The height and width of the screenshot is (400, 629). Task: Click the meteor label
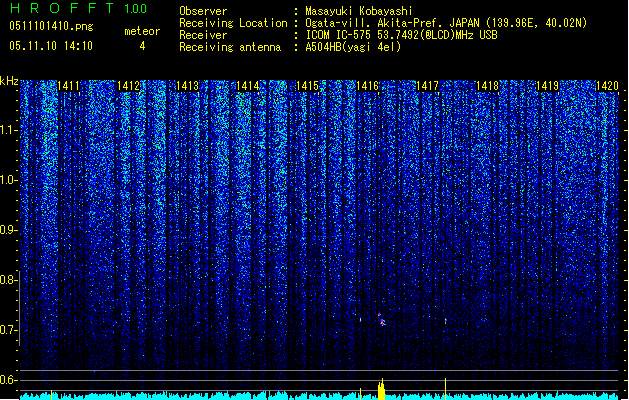142,31
